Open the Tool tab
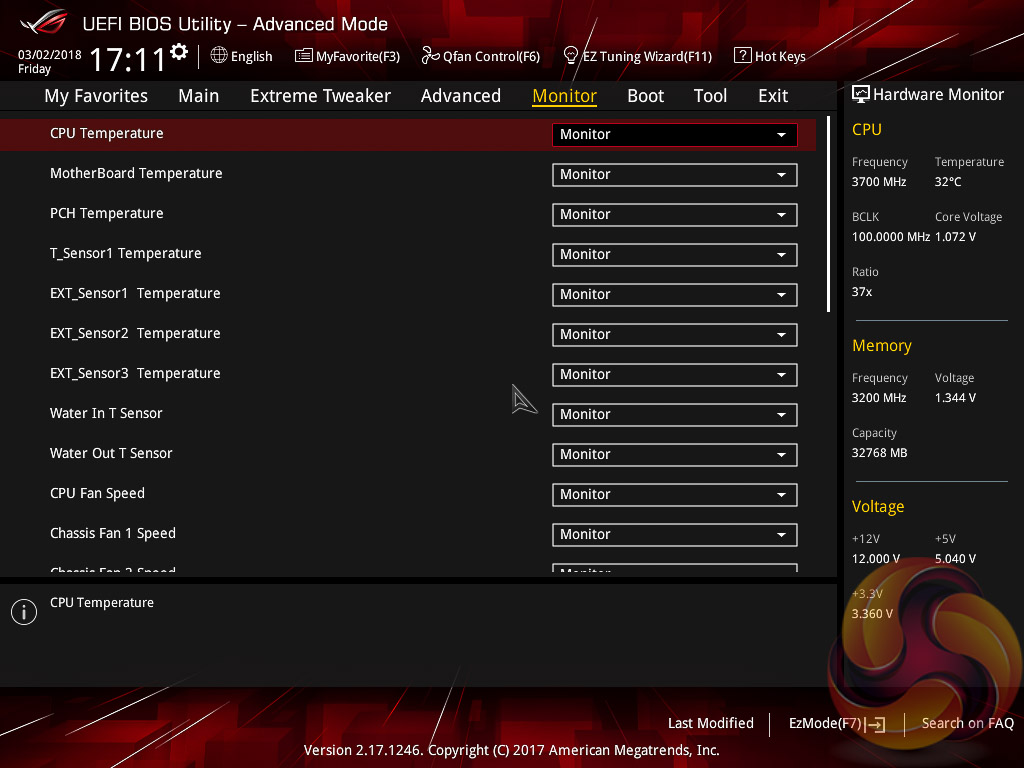Viewport: 1024px width, 768px height. click(x=710, y=96)
